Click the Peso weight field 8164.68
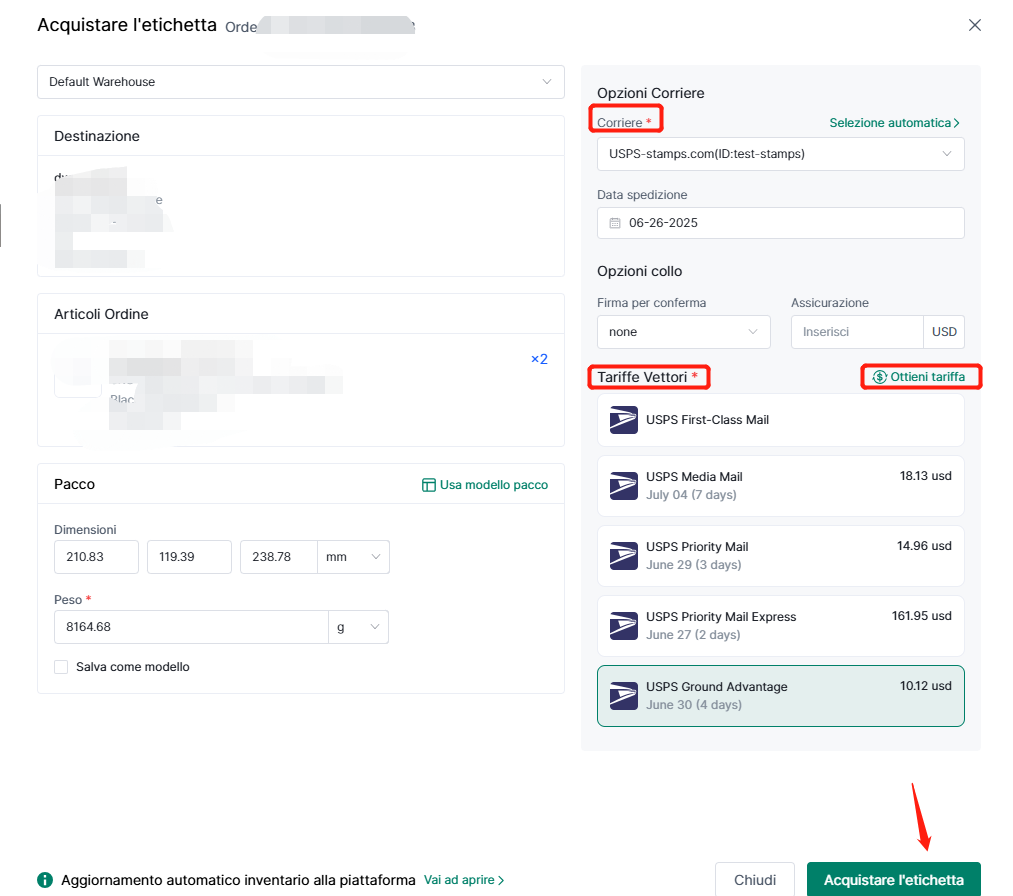 (x=191, y=627)
